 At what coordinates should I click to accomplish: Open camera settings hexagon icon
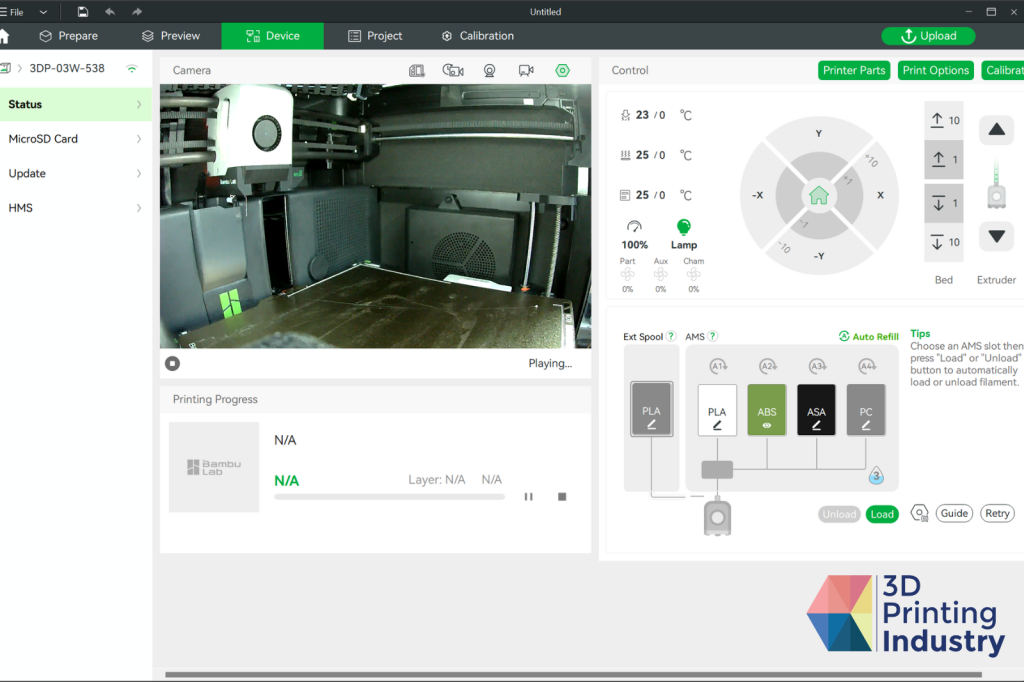pos(562,71)
